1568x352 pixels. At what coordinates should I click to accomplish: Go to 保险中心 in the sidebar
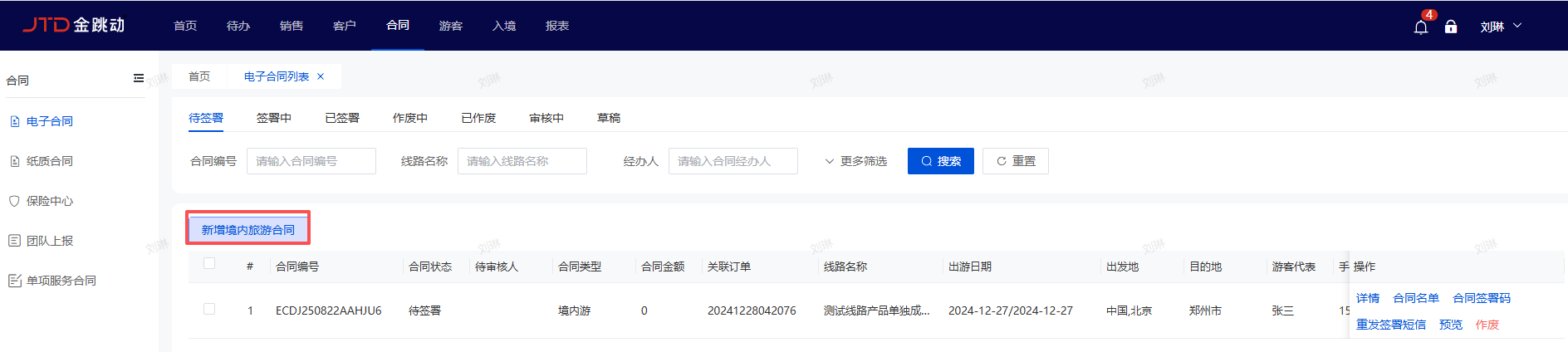50,201
